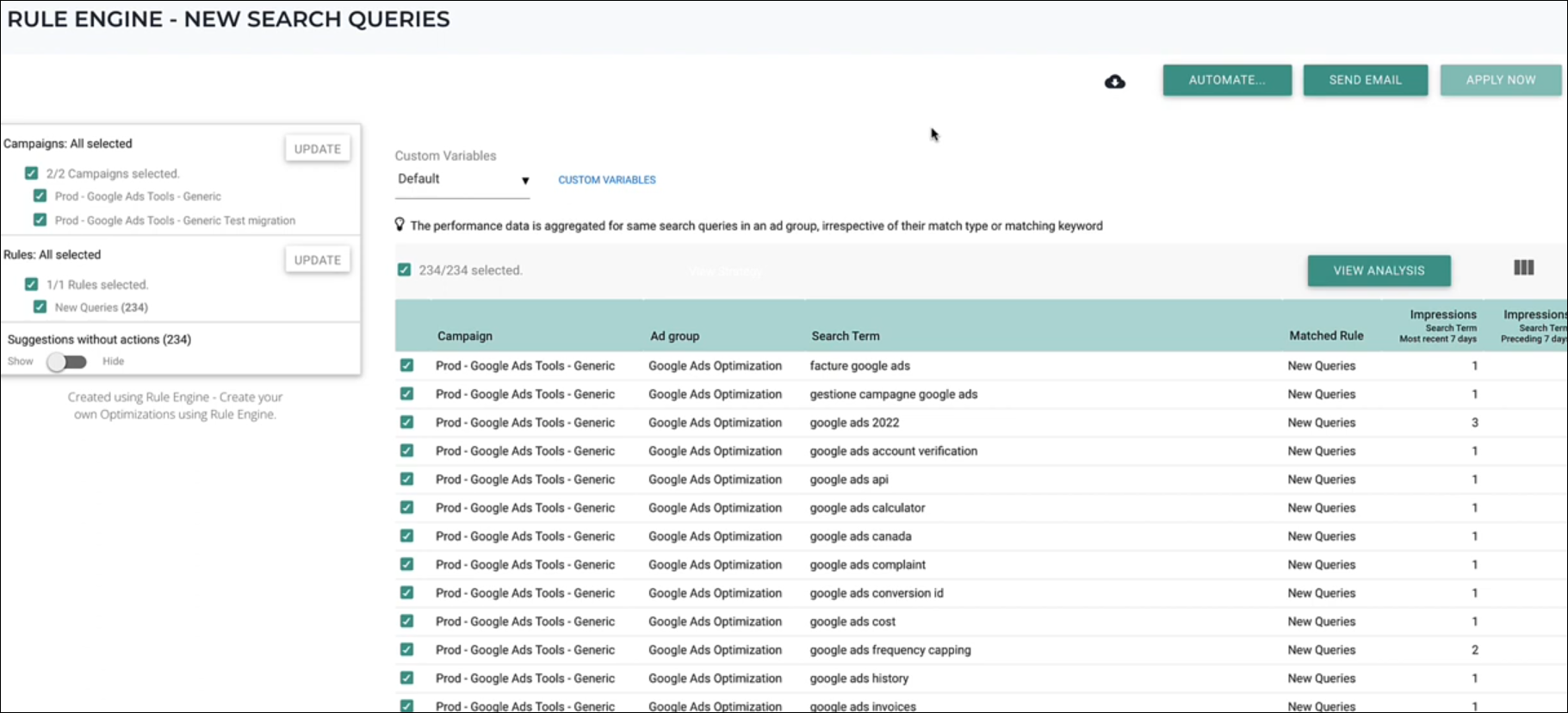The image size is (1568, 713).
Task: Download results via the cloud download icon
Action: pyautogui.click(x=1115, y=82)
